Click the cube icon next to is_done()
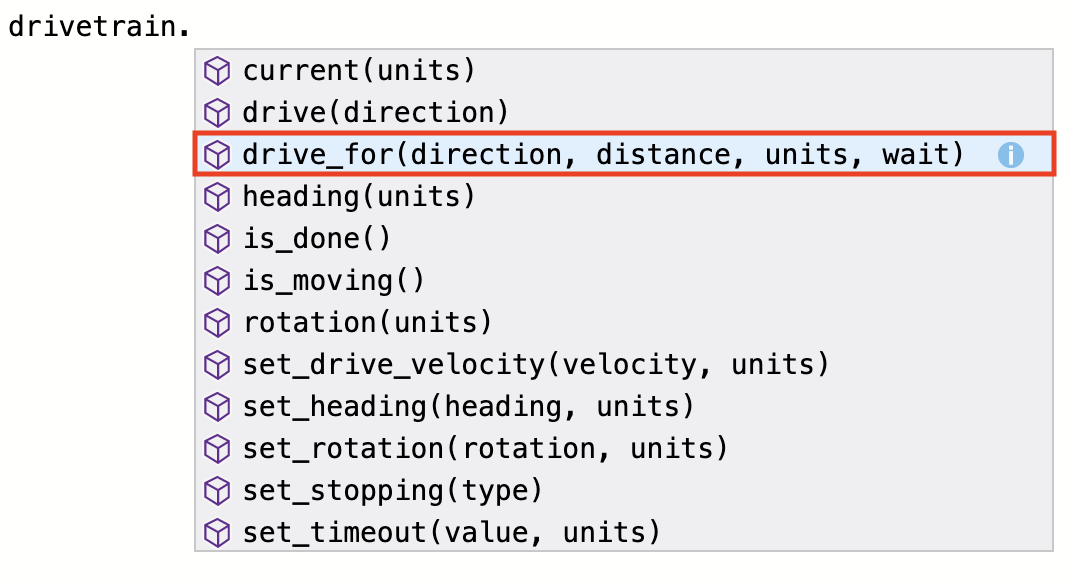This screenshot has width=1078, height=582. pos(217,238)
